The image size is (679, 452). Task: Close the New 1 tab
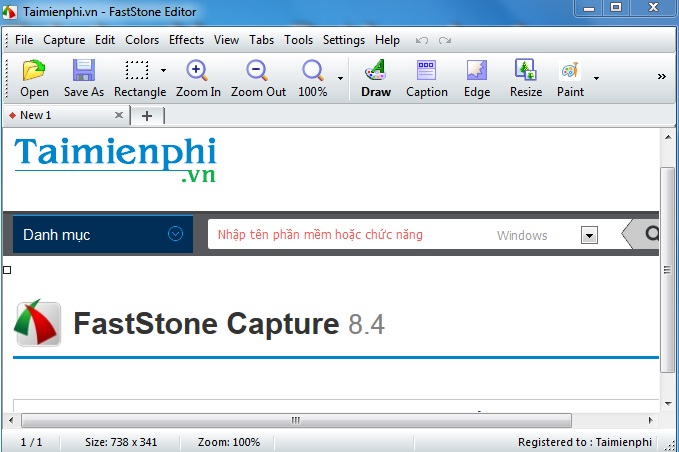click(119, 115)
